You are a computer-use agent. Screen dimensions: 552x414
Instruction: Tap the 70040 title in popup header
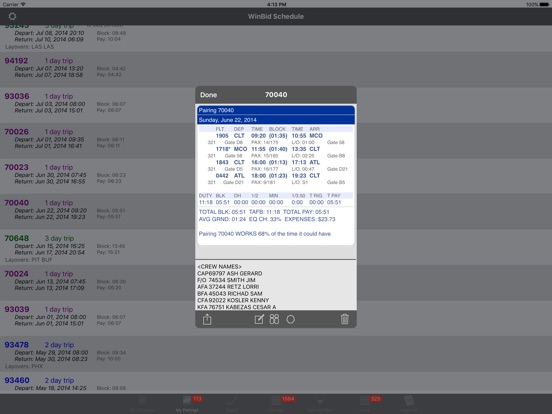[x=276, y=95]
